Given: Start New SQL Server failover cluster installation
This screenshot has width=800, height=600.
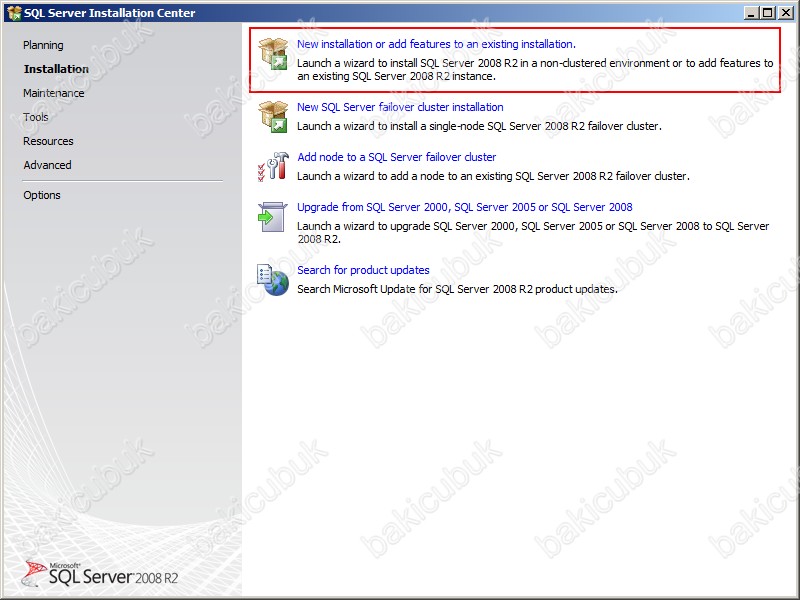Looking at the screenshot, I should 400,107.
